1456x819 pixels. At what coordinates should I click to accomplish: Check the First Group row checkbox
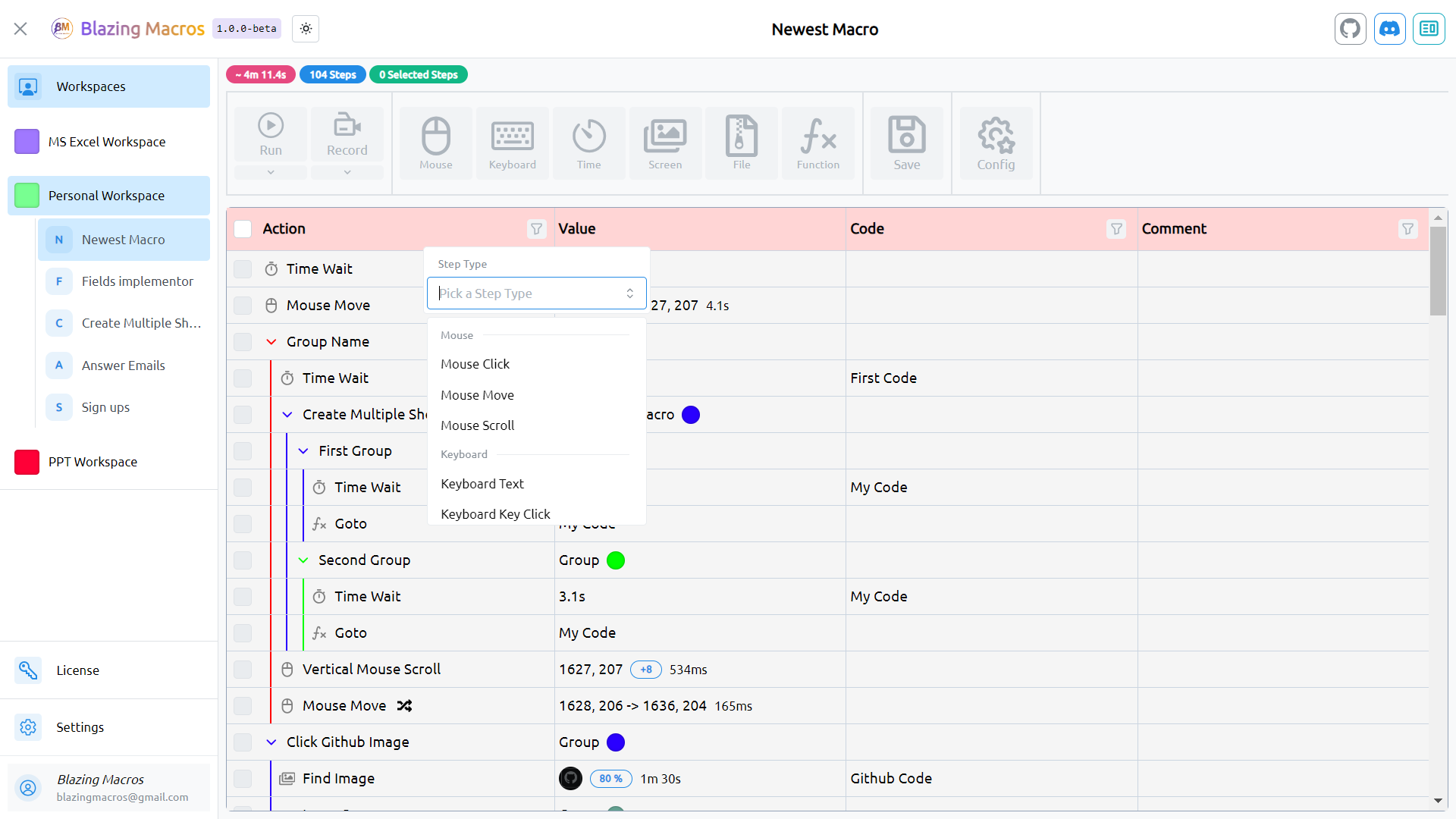[243, 451]
